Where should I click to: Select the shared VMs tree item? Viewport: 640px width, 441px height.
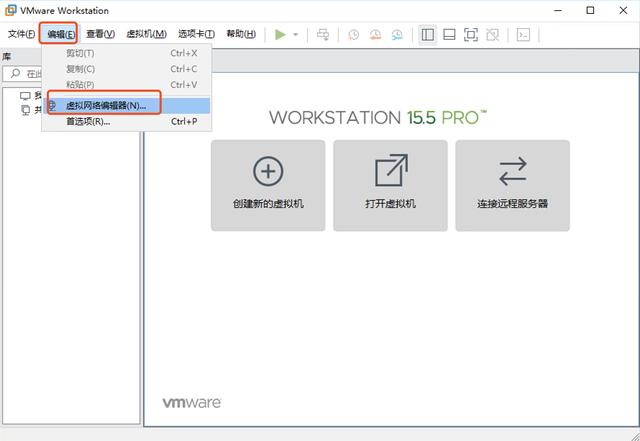pyautogui.click(x=25, y=110)
